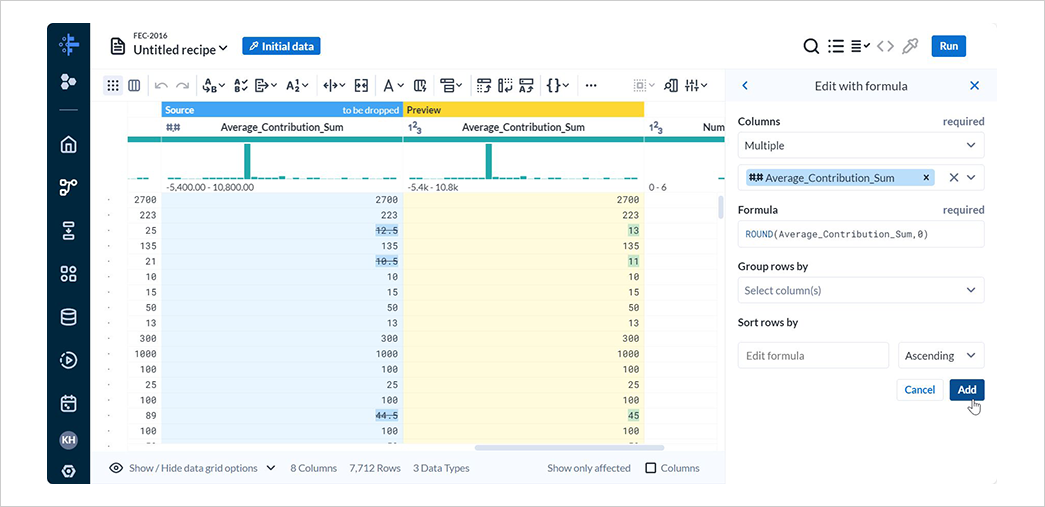Open the Multiple columns dropdown
Image resolution: width=1045 pixels, height=507 pixels.
point(860,145)
